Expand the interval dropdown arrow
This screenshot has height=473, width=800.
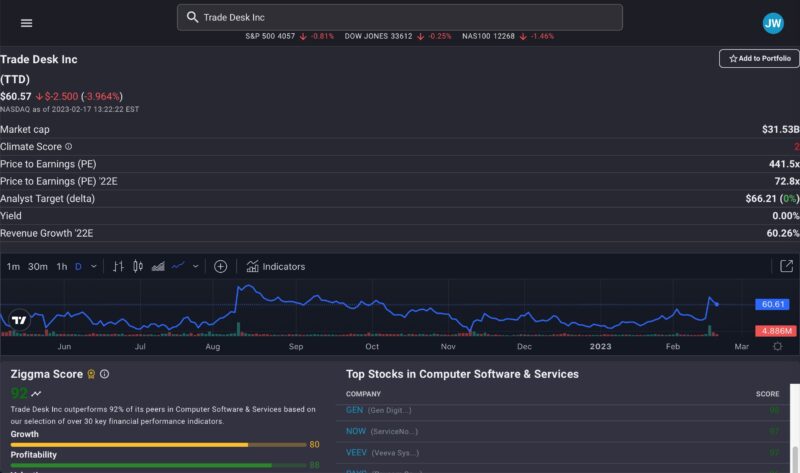click(x=93, y=266)
